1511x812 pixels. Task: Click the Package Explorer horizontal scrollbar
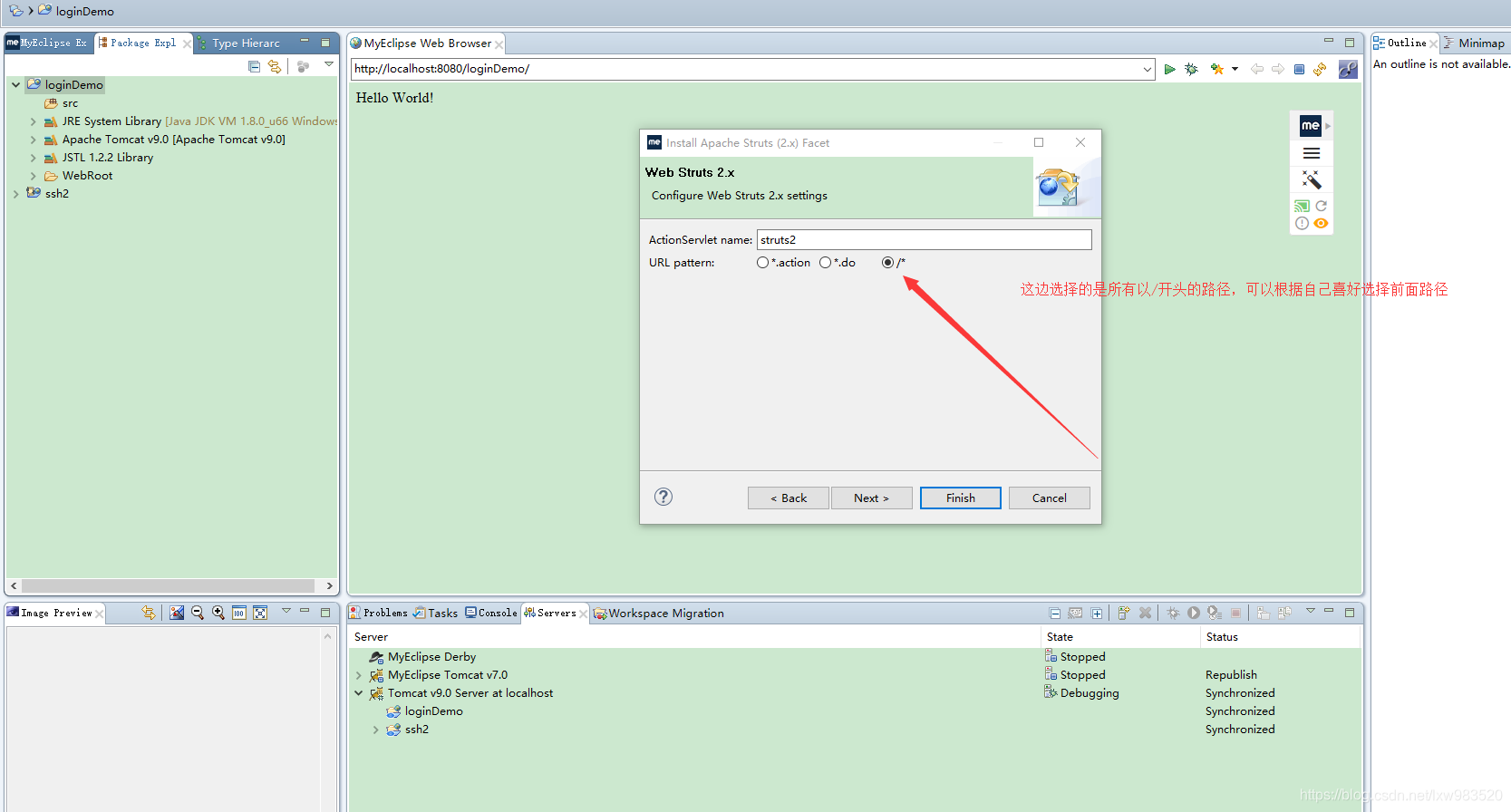[169, 586]
